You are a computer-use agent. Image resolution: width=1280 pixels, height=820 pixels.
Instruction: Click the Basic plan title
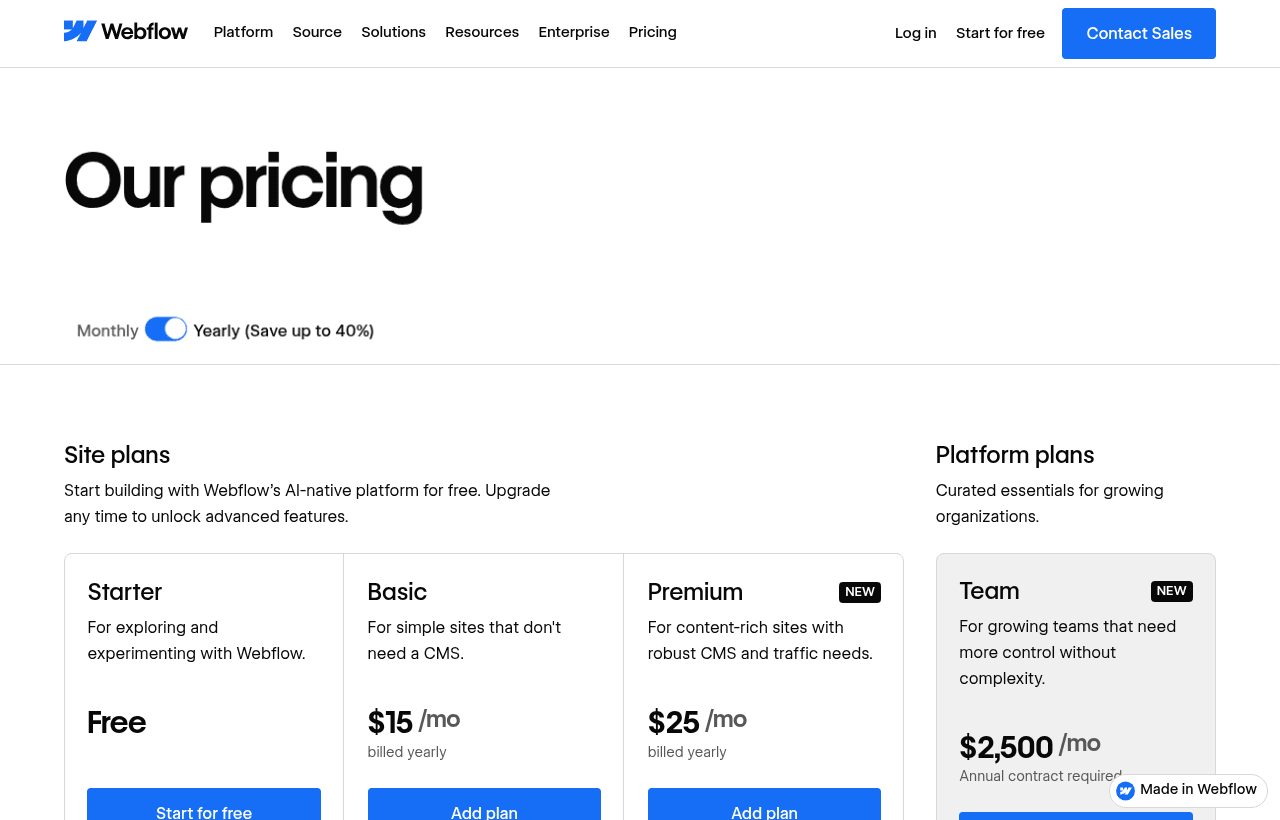coord(397,592)
